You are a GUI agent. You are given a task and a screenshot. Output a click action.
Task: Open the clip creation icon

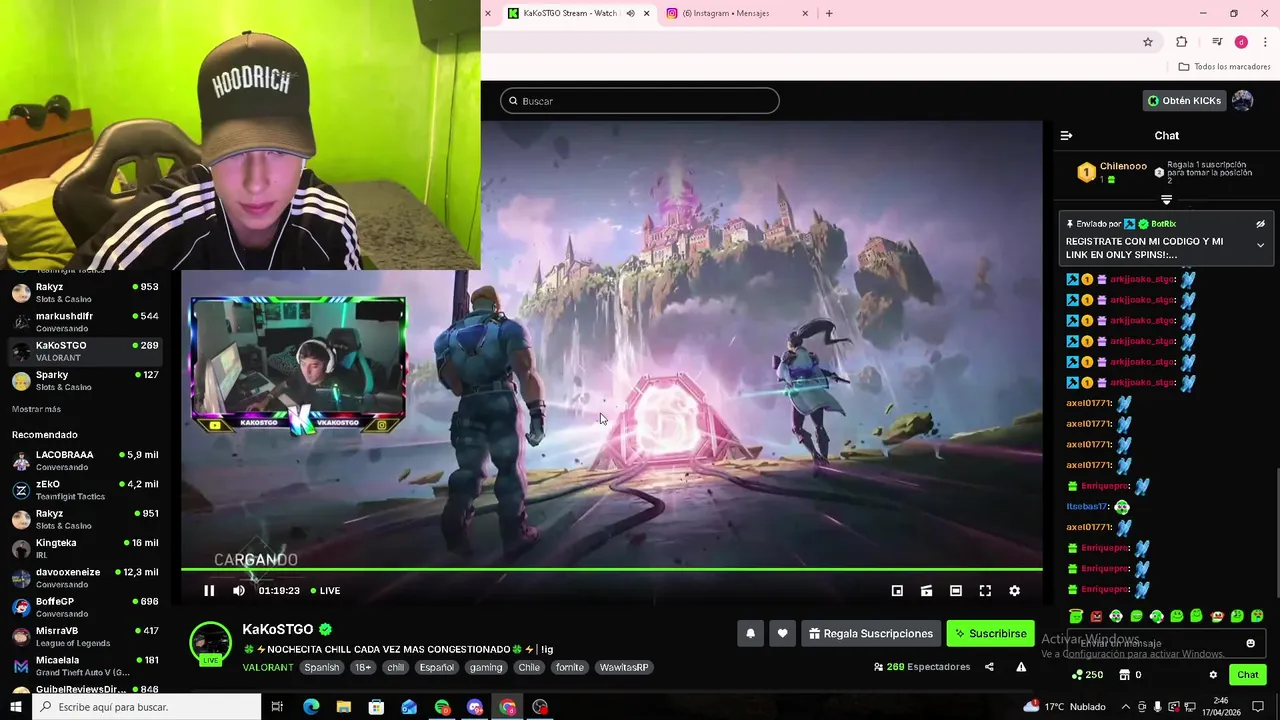point(926,591)
